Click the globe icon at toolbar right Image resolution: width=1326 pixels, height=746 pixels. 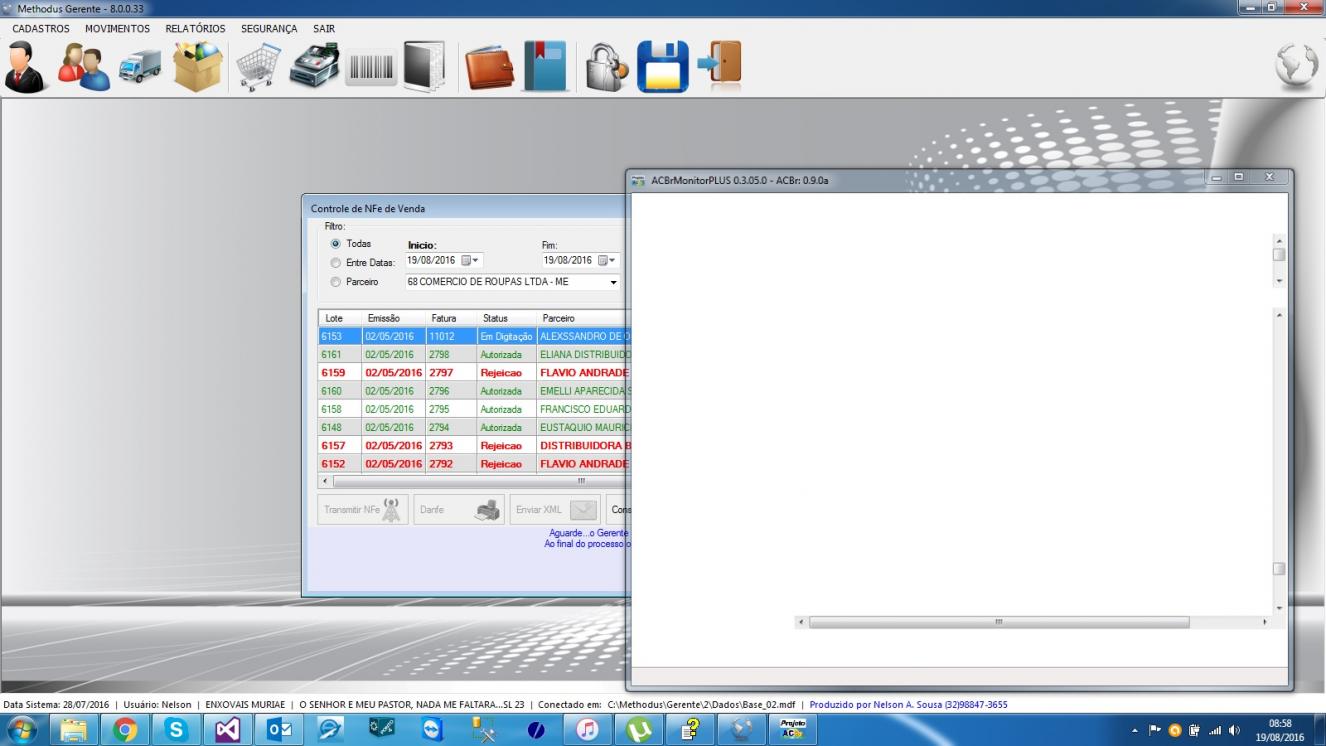coord(1297,66)
